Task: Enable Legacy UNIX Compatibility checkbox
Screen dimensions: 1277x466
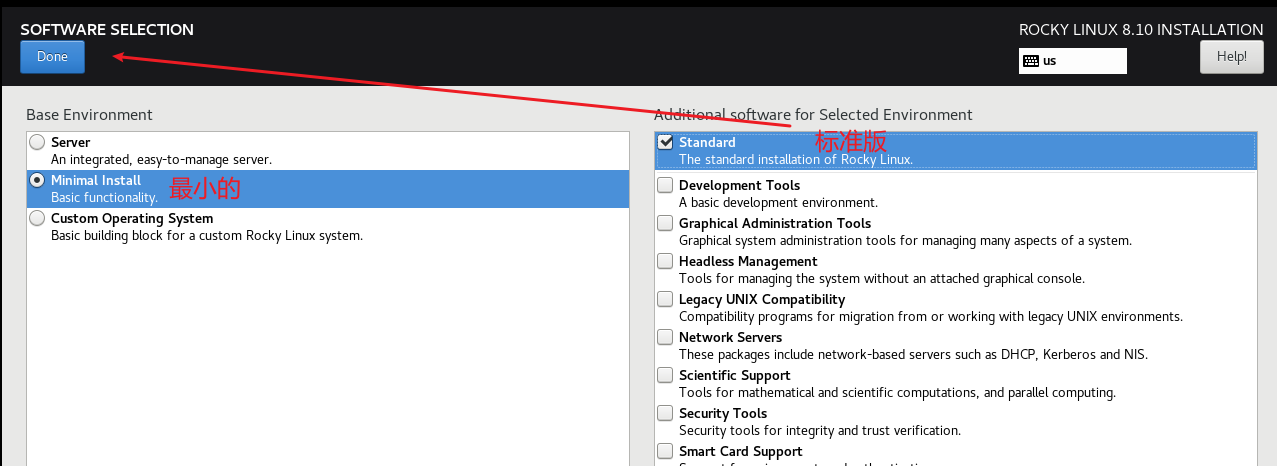Action: click(665, 299)
